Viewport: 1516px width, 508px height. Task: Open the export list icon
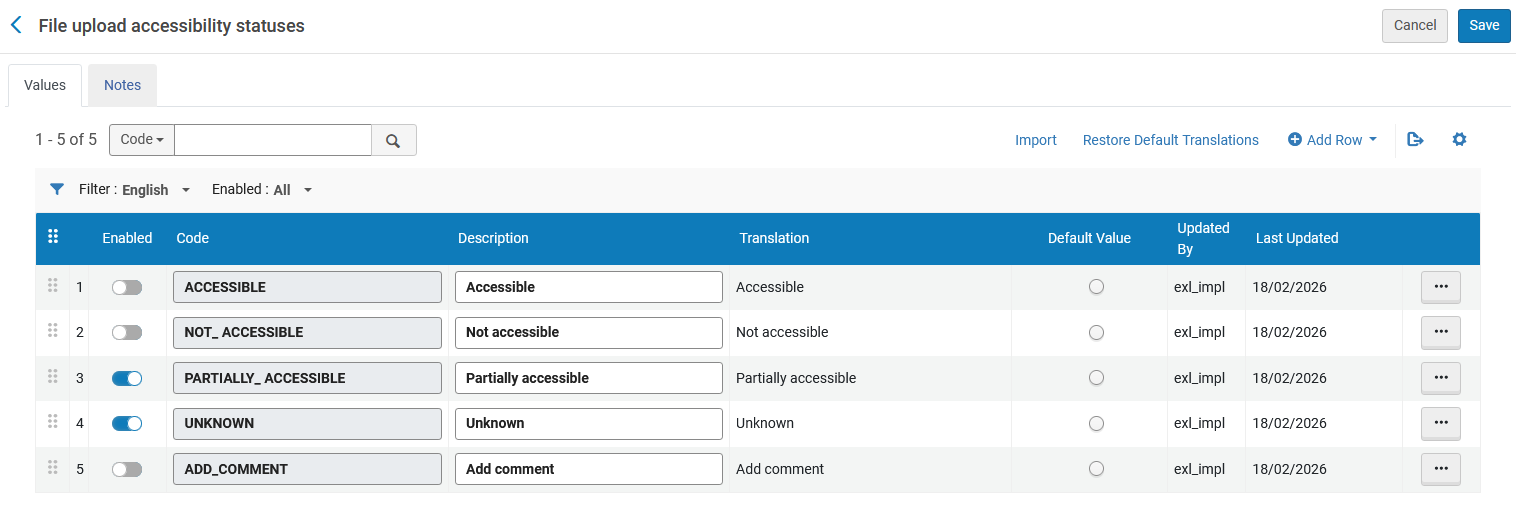coord(1415,140)
